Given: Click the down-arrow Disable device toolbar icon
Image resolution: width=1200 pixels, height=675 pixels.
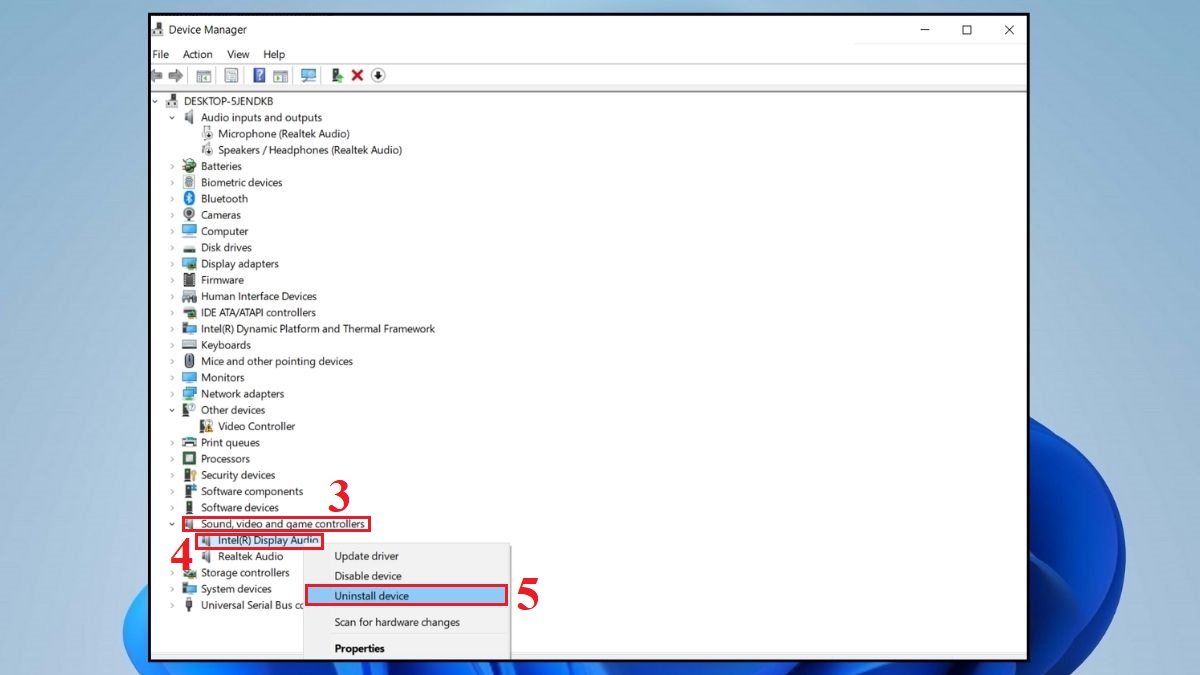Looking at the screenshot, I should point(378,75).
